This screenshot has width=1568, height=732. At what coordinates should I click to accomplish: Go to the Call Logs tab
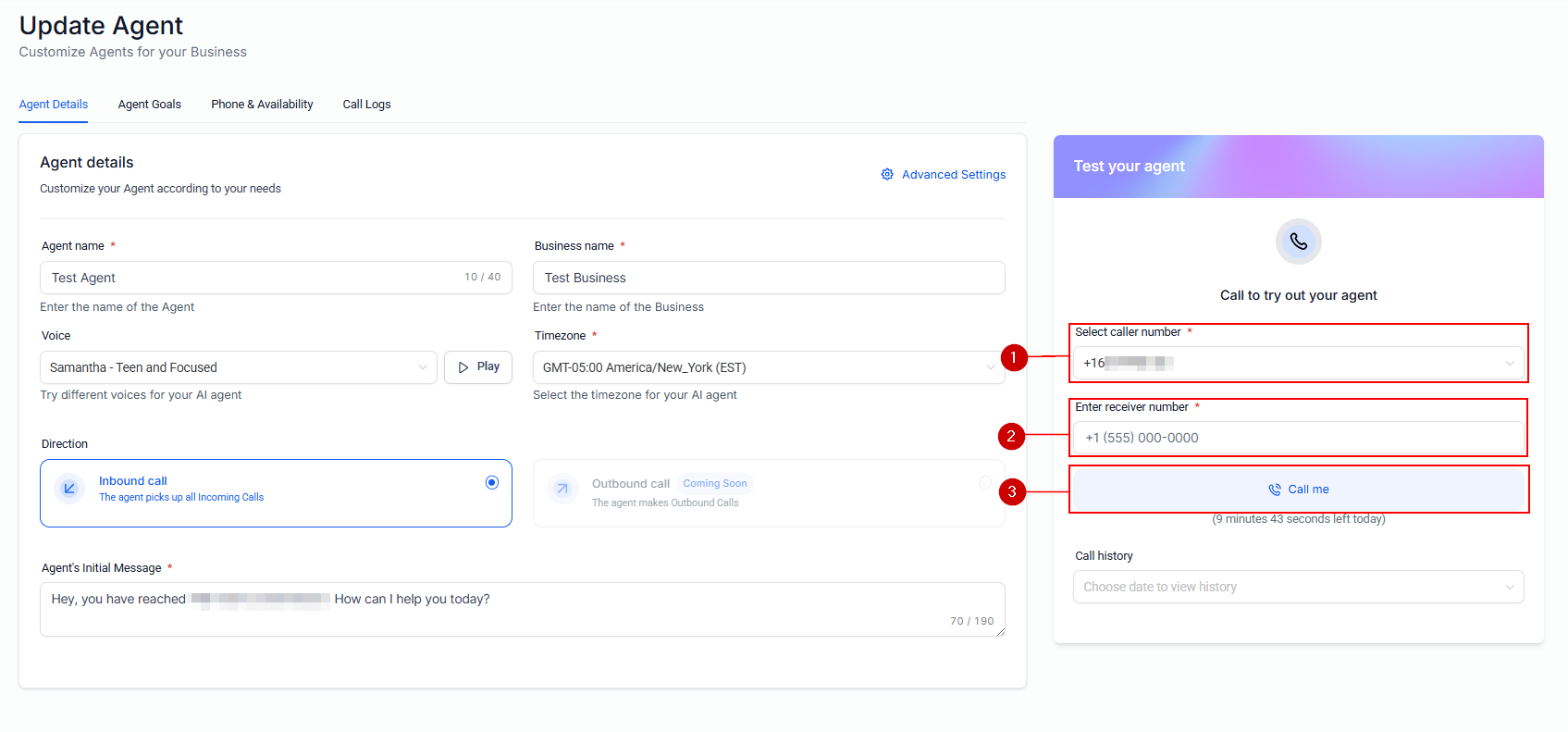pyautogui.click(x=366, y=105)
